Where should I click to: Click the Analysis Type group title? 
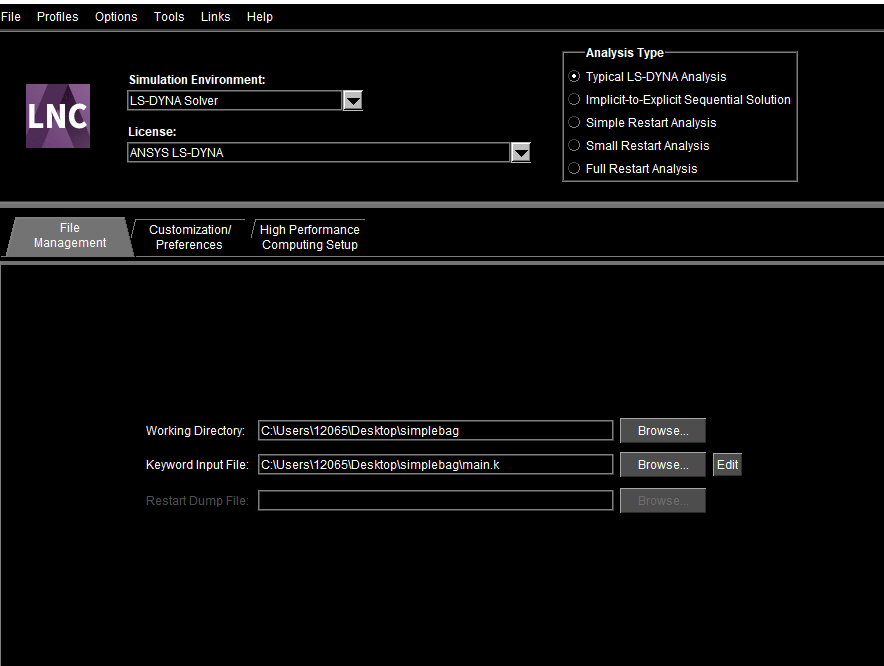[x=625, y=52]
